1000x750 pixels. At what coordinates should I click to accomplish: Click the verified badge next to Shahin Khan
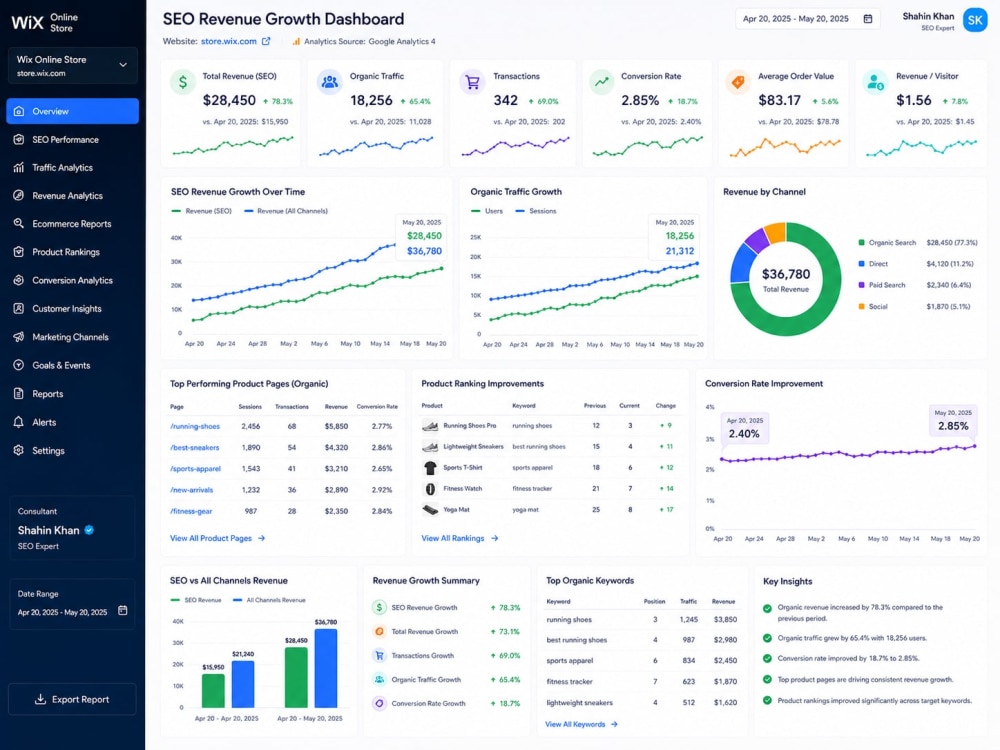click(x=89, y=530)
